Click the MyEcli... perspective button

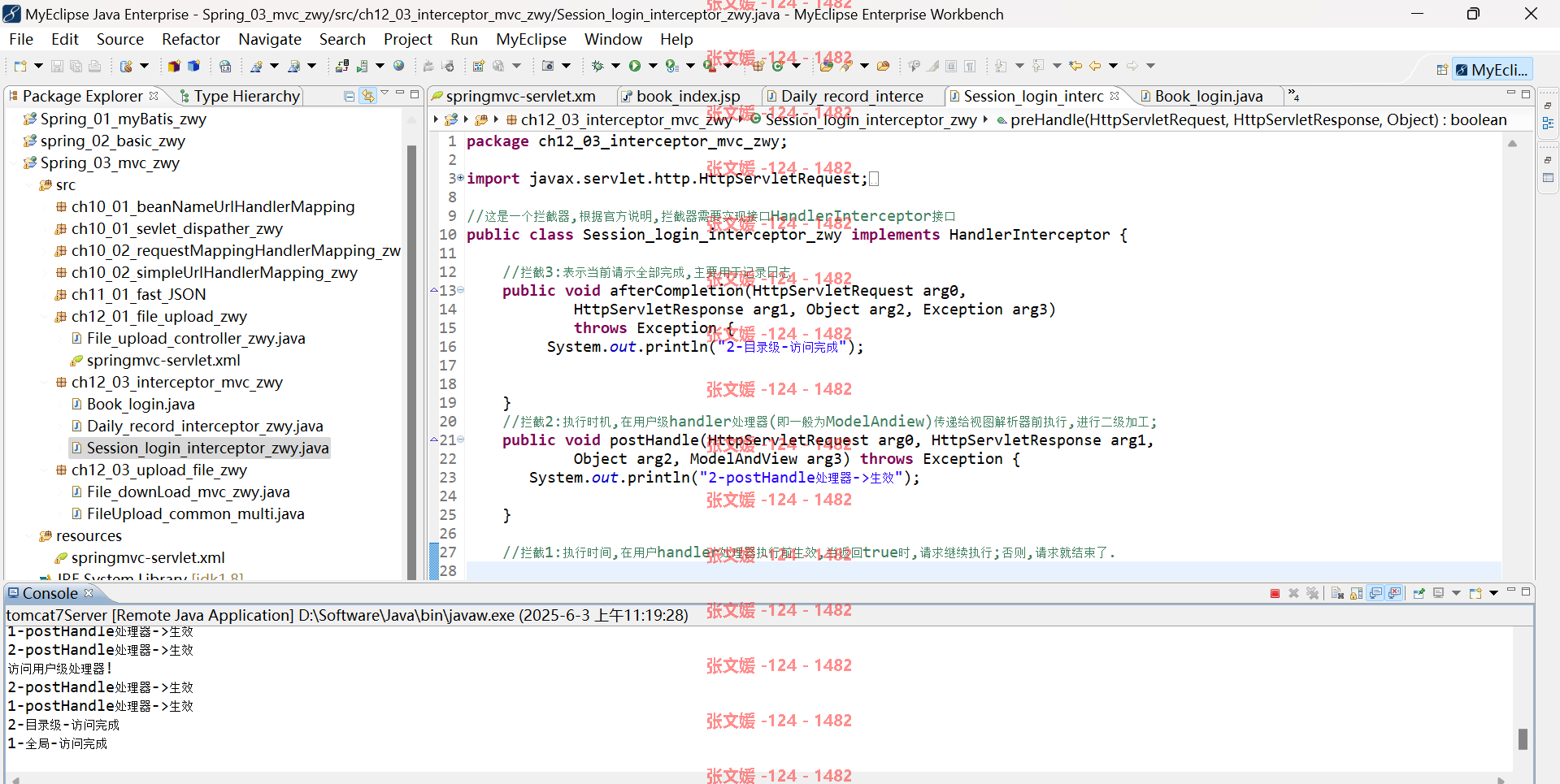coord(1493,70)
